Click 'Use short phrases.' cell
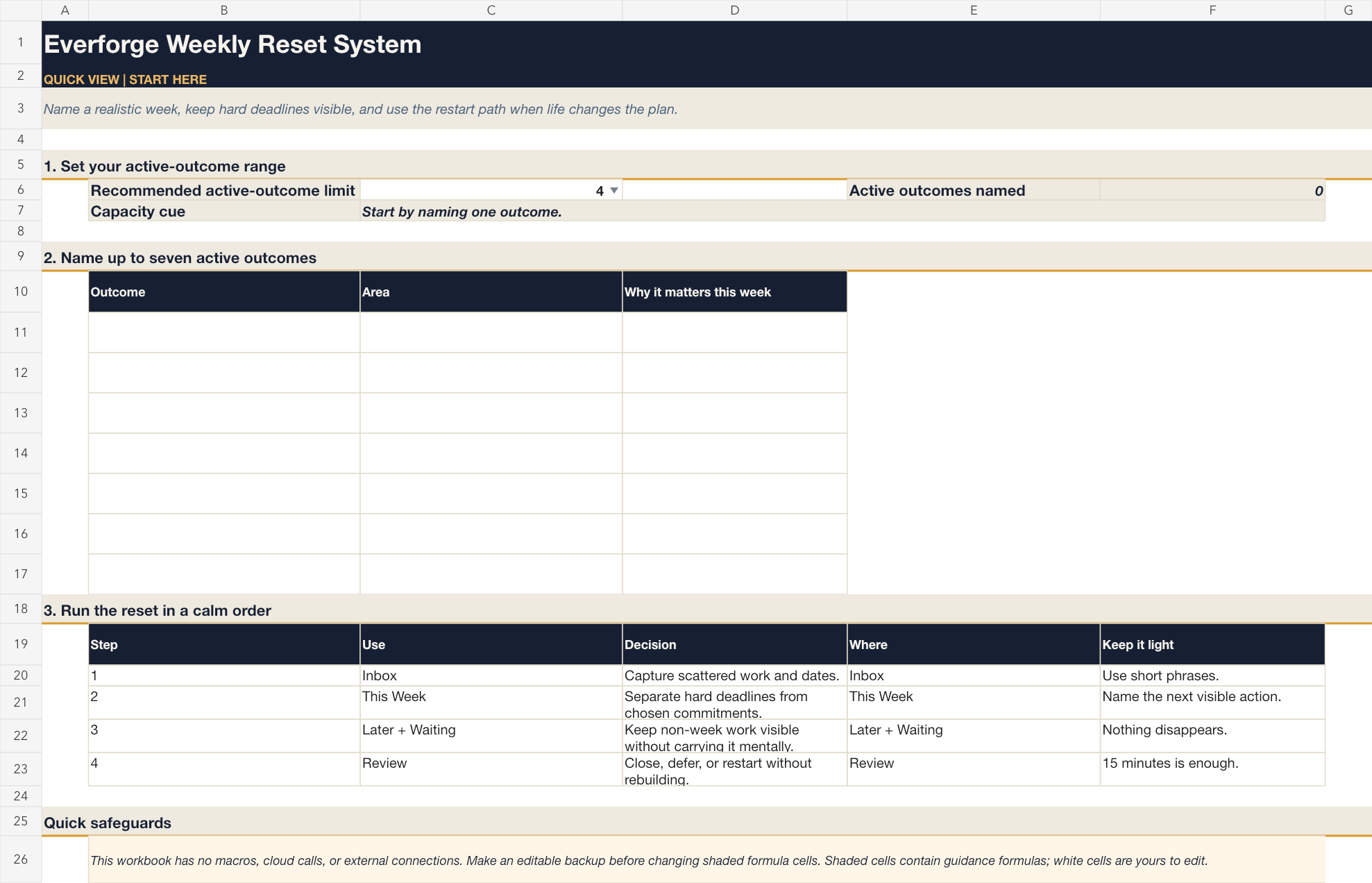 (1212, 675)
